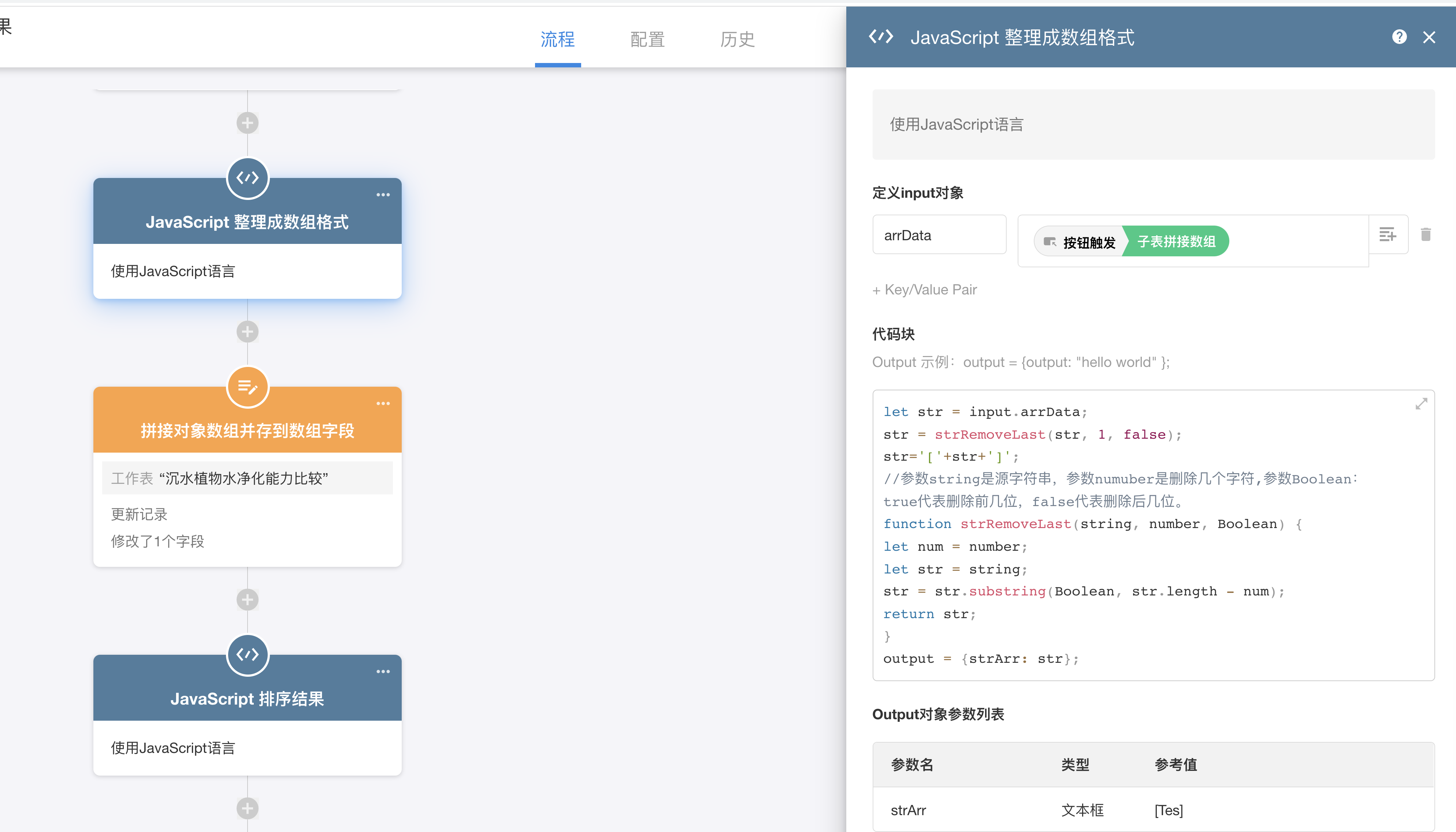Open the JavaScript 排序结果 node code icon
The image size is (1456, 832).
point(248,655)
